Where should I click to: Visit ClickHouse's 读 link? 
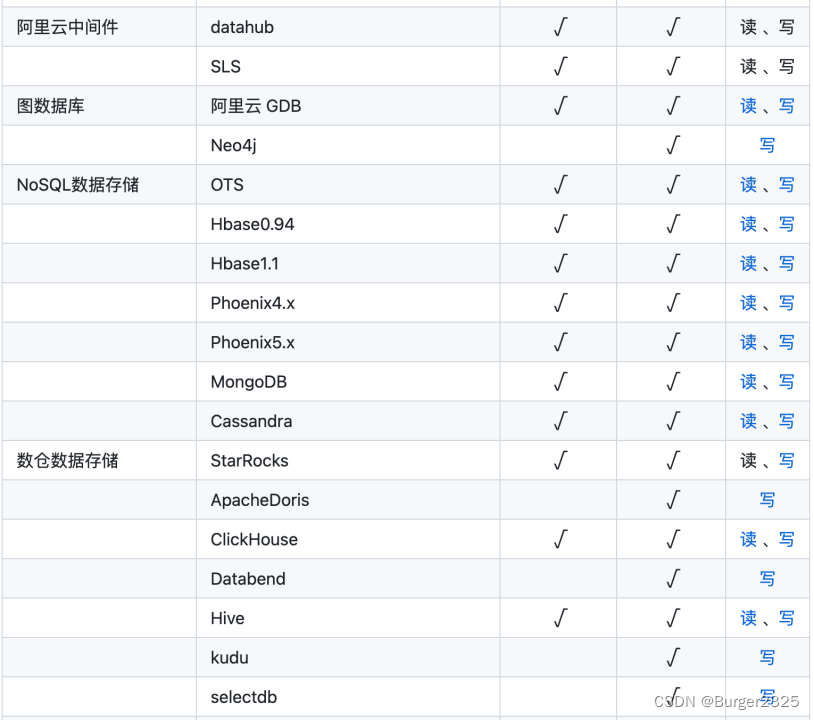748,539
